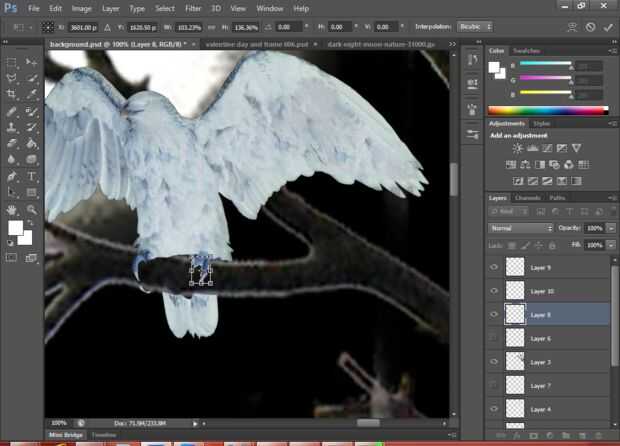620x446 pixels.
Task: Open the Swatches panel tab
Action: (526, 50)
